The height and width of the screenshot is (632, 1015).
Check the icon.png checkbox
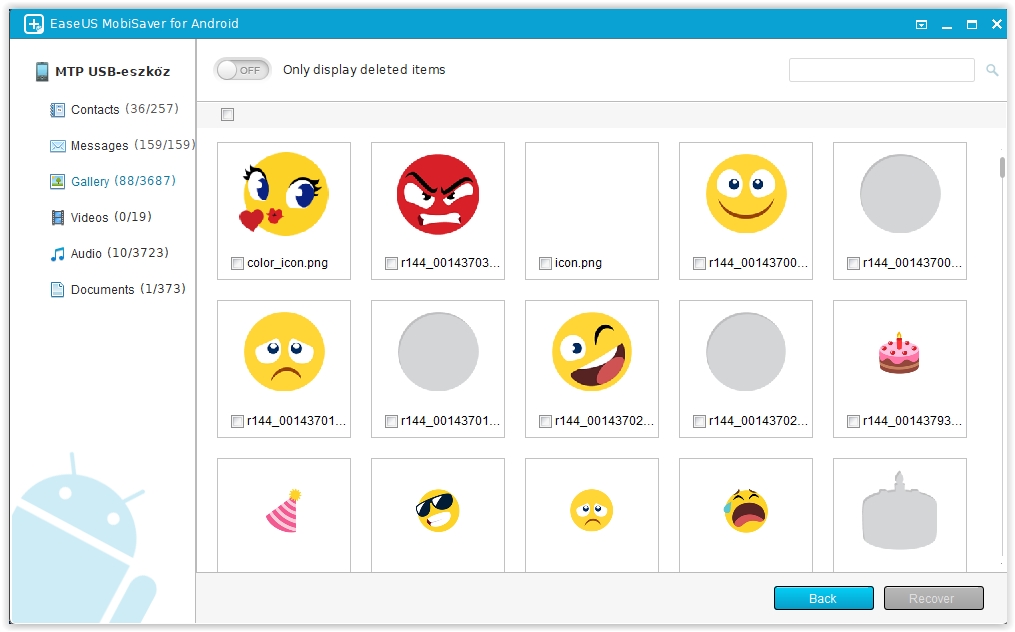tap(545, 263)
